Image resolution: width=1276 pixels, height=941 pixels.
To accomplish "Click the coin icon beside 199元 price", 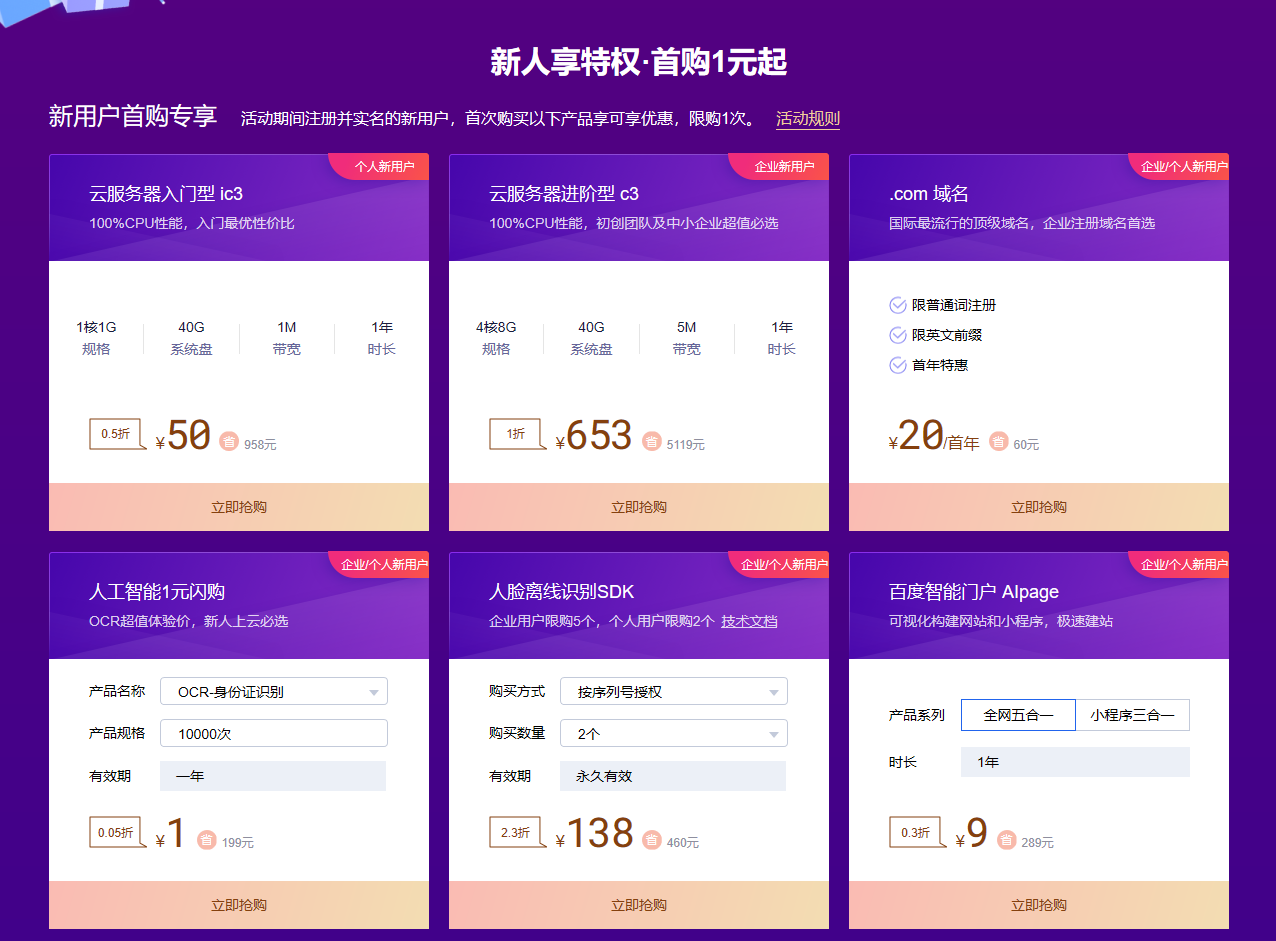I will coord(207,840).
